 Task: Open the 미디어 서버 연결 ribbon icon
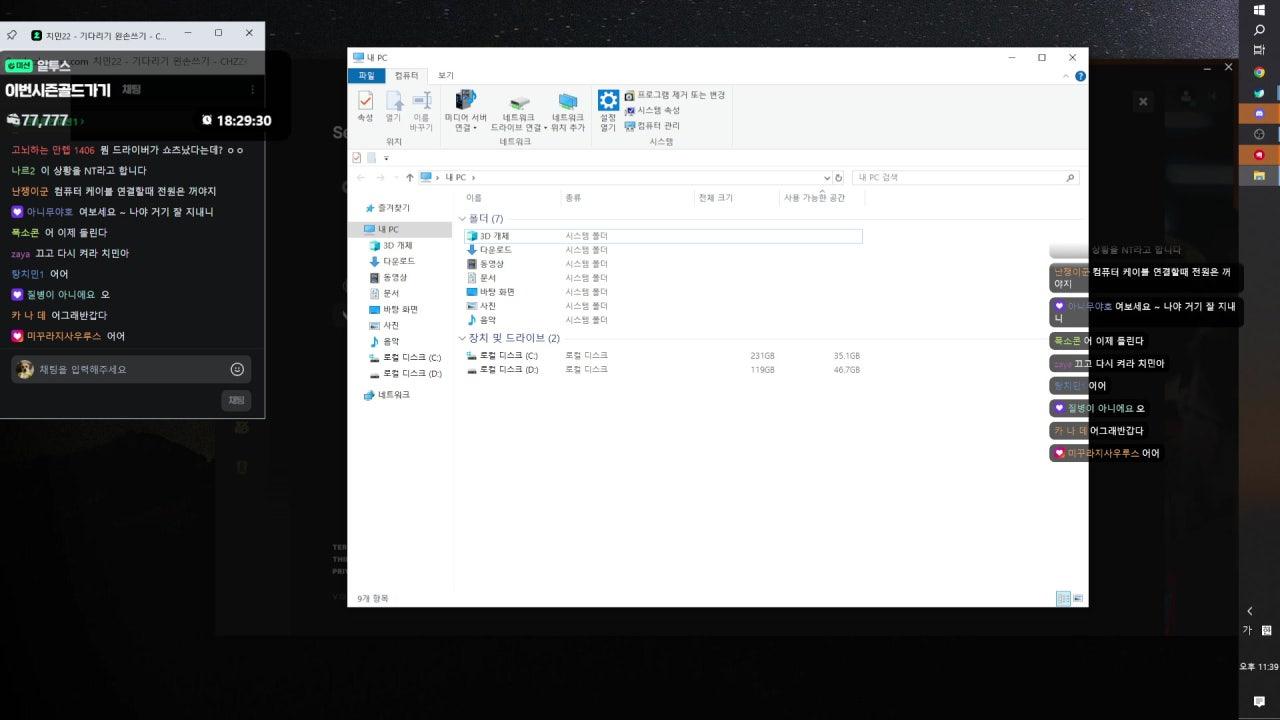click(x=465, y=107)
